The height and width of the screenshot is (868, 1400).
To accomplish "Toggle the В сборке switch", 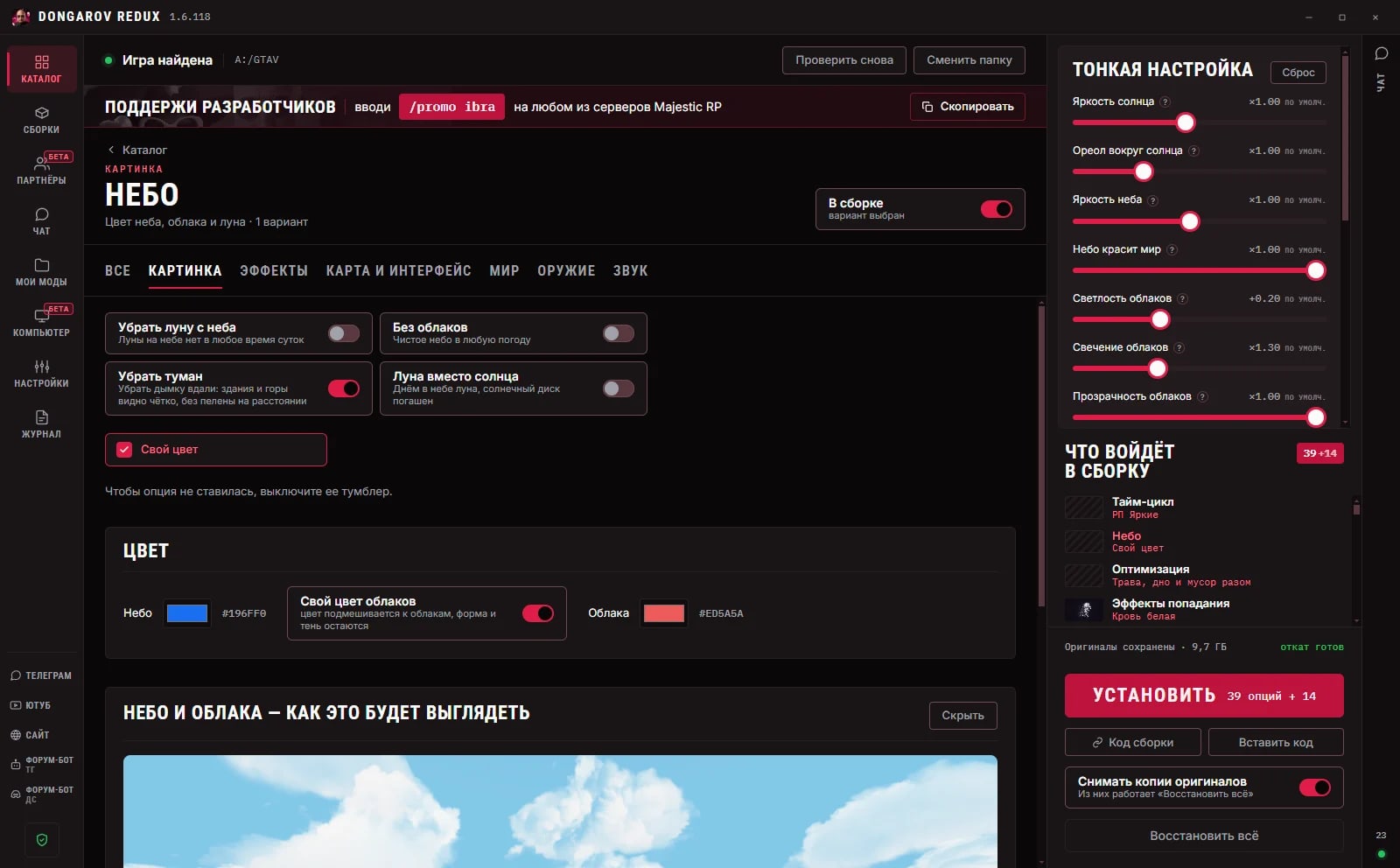I will pyautogui.click(x=996, y=209).
